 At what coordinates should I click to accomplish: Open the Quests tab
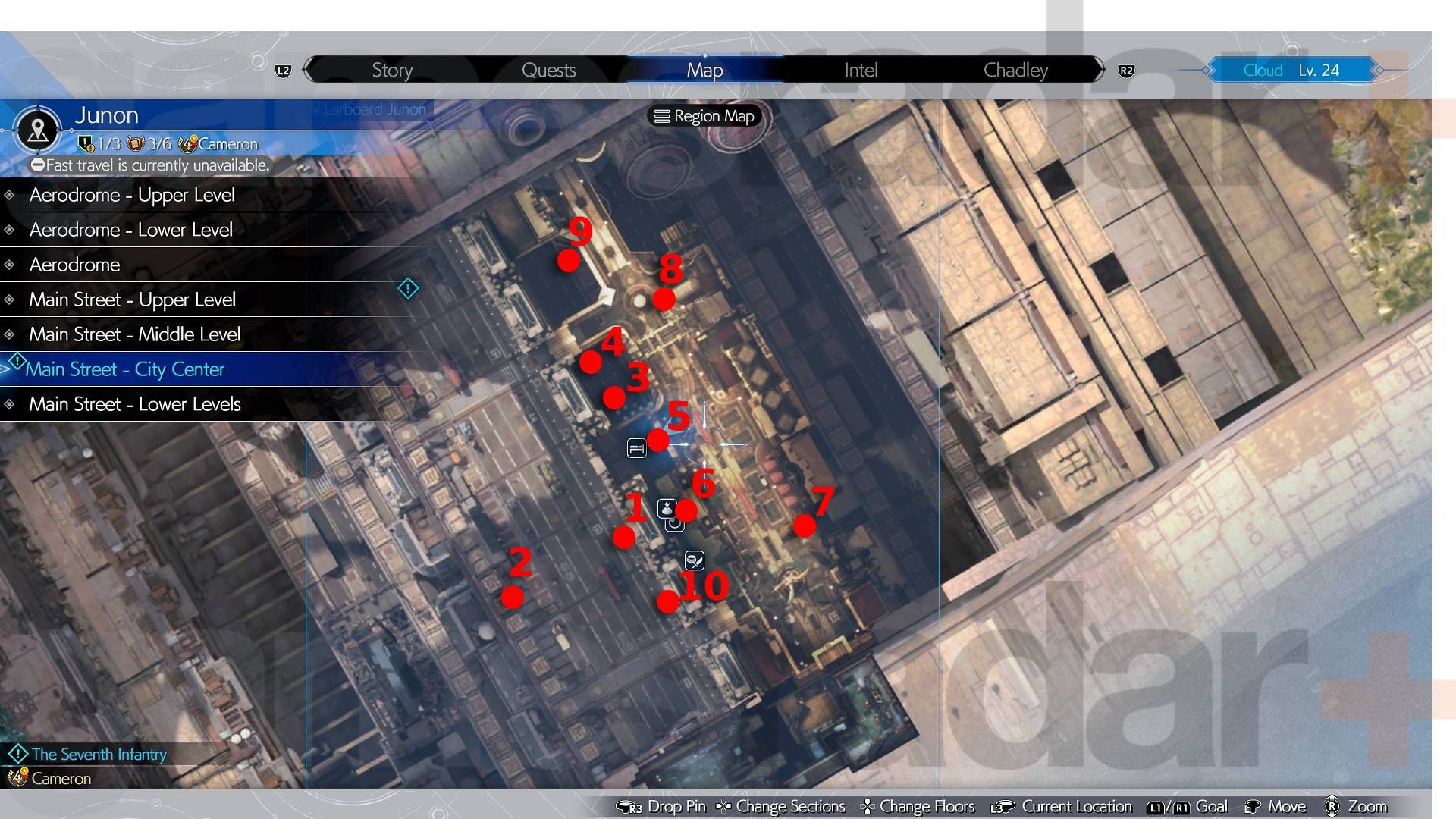pyautogui.click(x=548, y=70)
